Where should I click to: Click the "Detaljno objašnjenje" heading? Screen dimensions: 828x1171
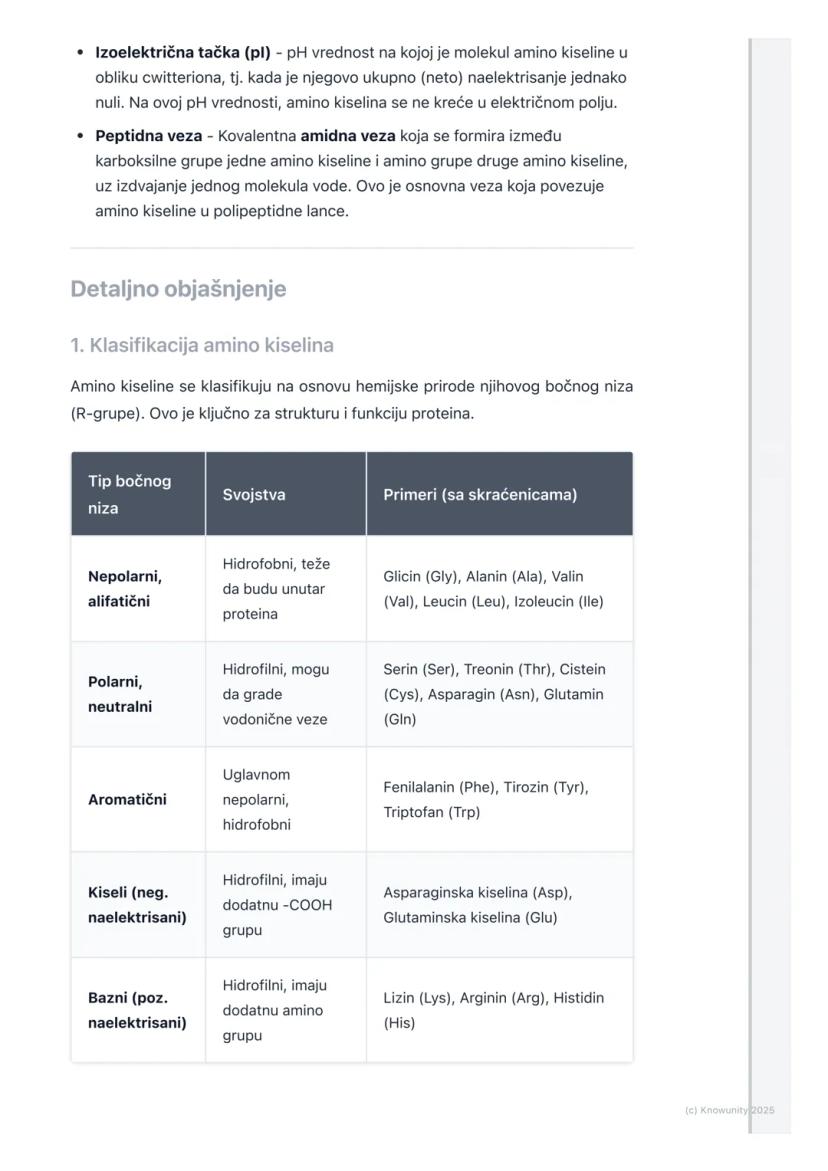(x=178, y=289)
